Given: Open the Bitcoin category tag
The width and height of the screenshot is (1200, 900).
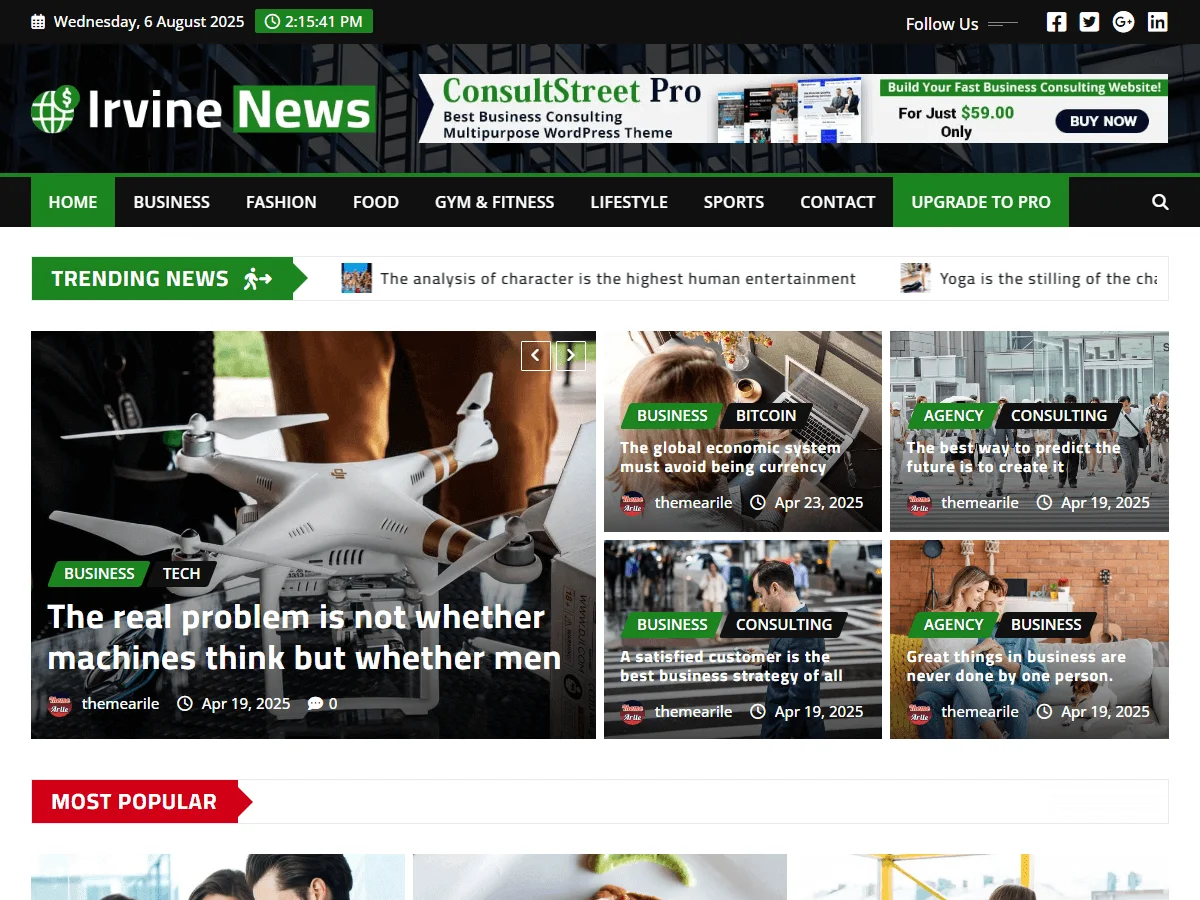Looking at the screenshot, I should pyautogui.click(x=766, y=416).
